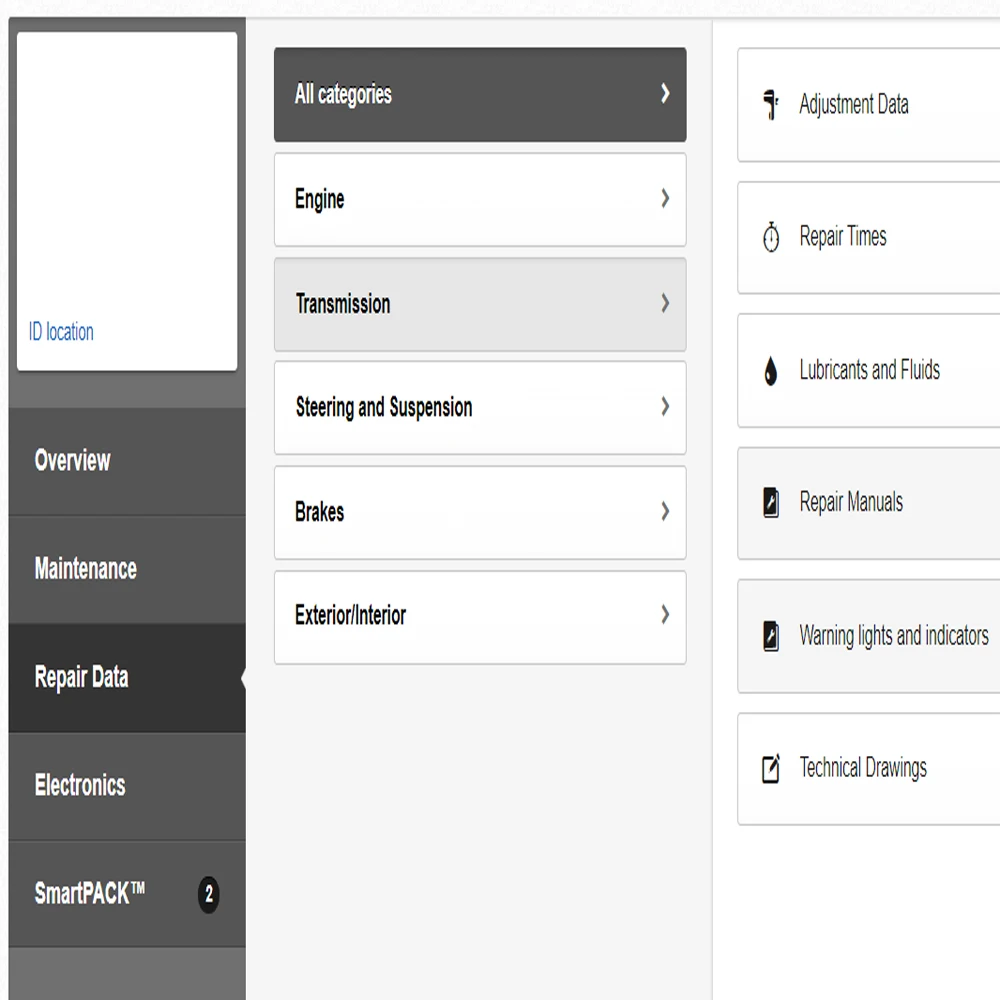Click the Technical Drawings edit icon
This screenshot has height=1000, width=1000.
(771, 769)
